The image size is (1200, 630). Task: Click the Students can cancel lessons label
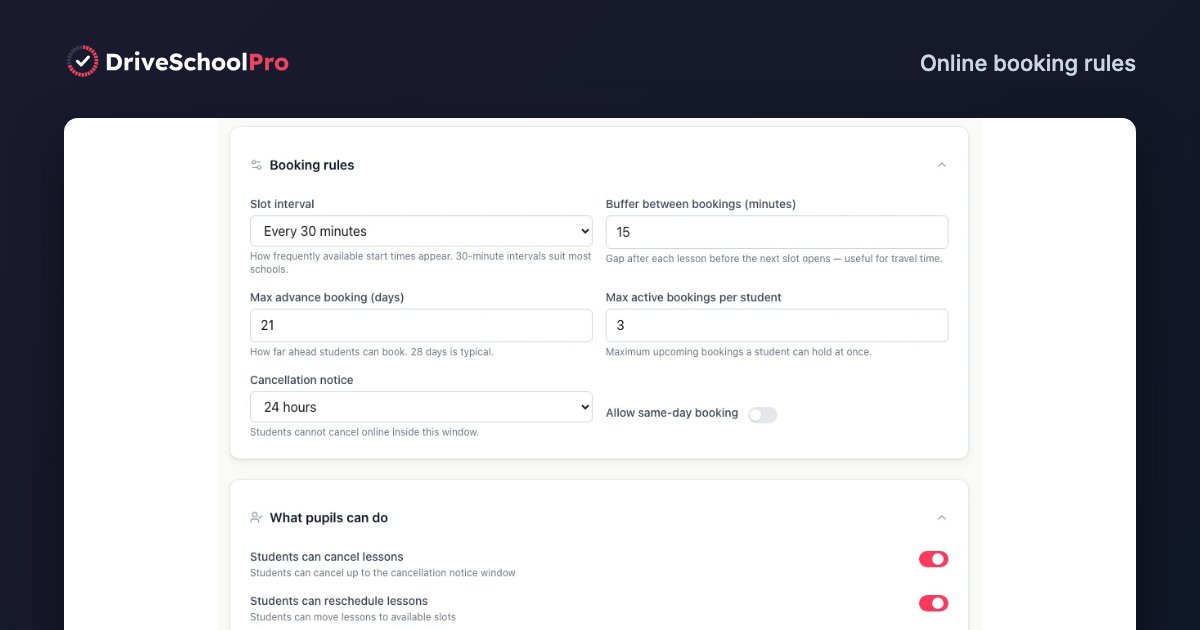pos(327,557)
